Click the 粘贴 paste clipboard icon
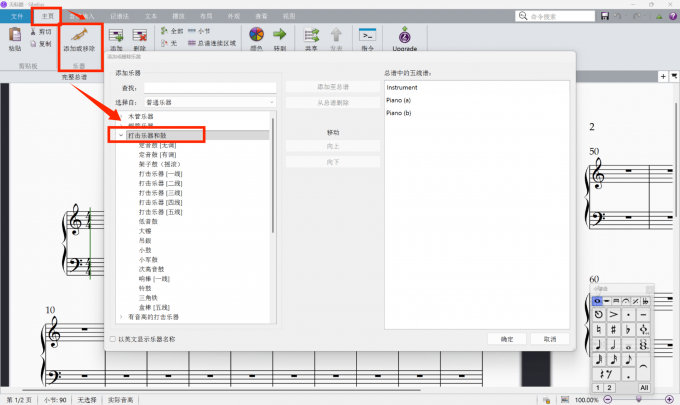Image resolution: width=680 pixels, height=405 pixels. (x=15, y=34)
